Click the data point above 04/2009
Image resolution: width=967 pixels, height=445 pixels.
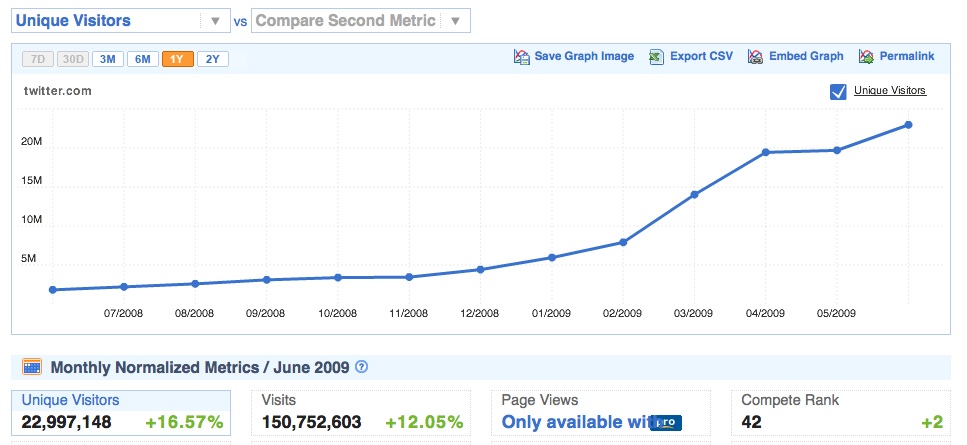tap(765, 152)
